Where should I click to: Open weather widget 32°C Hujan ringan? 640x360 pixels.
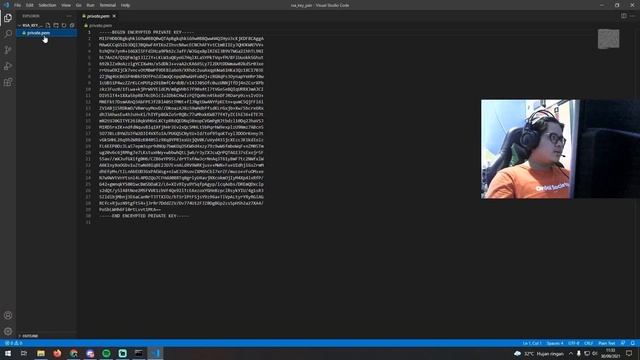tap(539, 353)
